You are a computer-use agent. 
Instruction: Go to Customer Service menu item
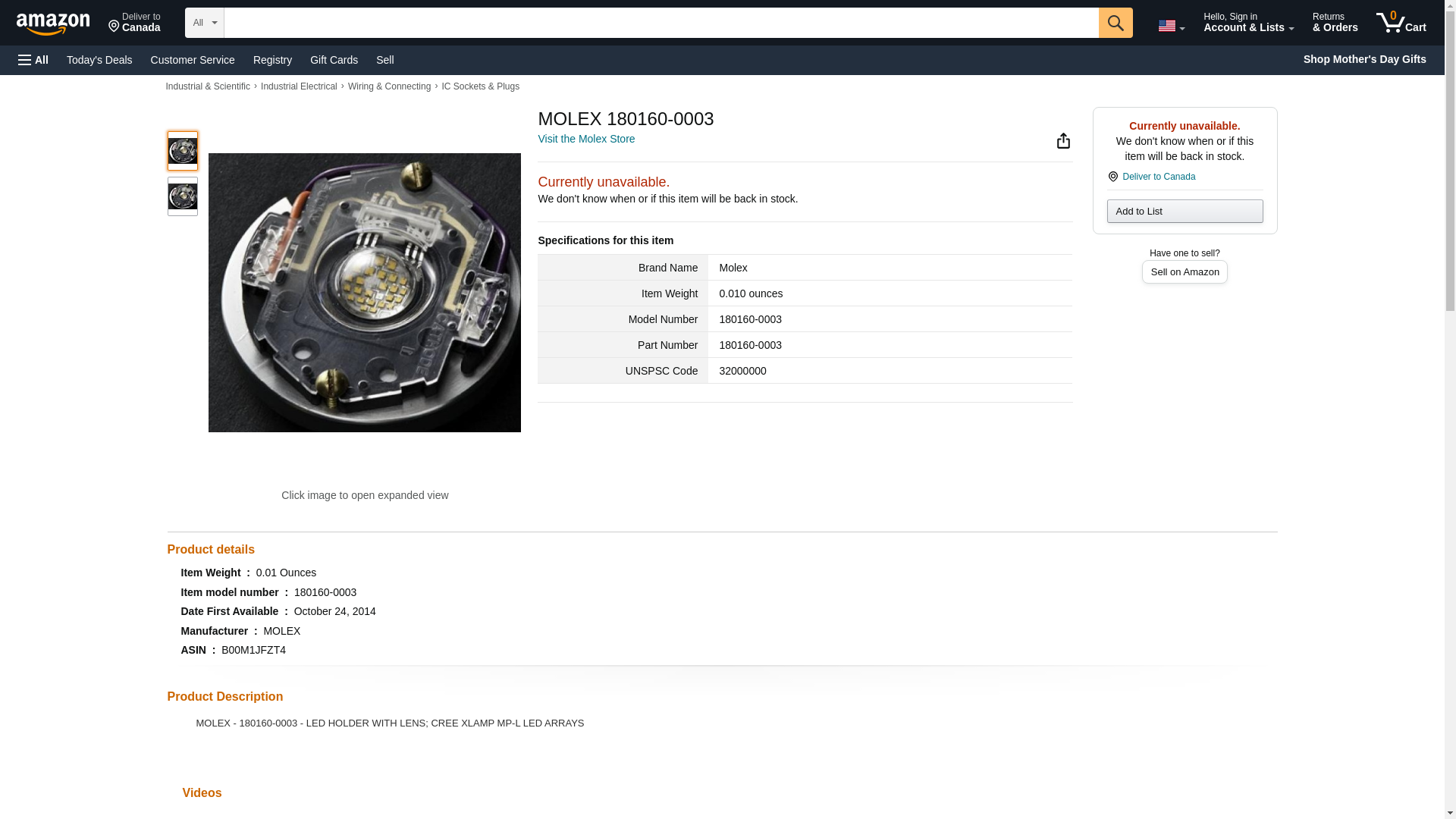point(193,60)
